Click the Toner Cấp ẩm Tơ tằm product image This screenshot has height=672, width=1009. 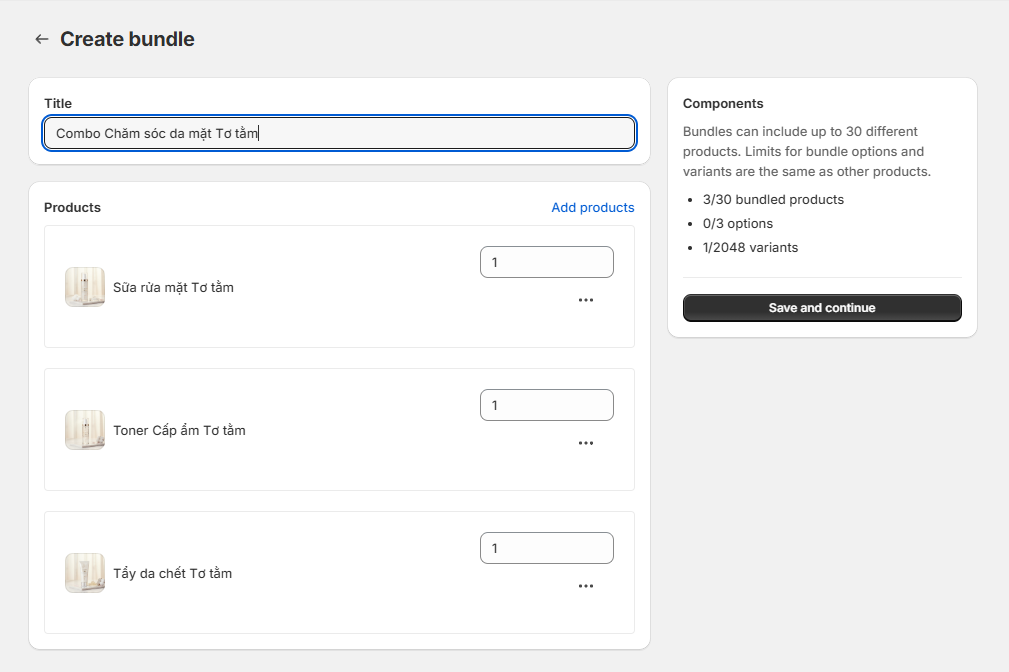point(85,430)
